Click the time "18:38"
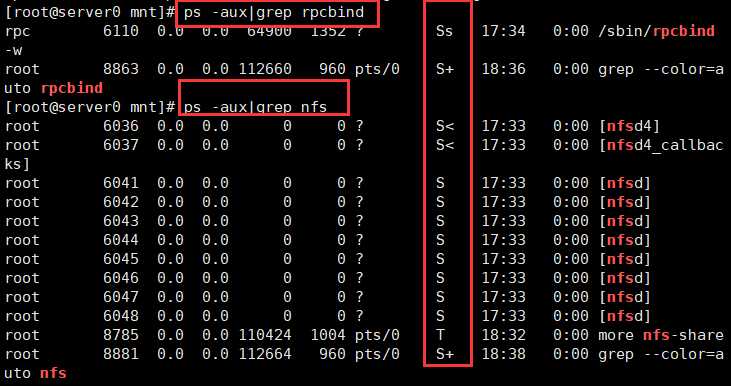731x386 pixels. (x=503, y=354)
